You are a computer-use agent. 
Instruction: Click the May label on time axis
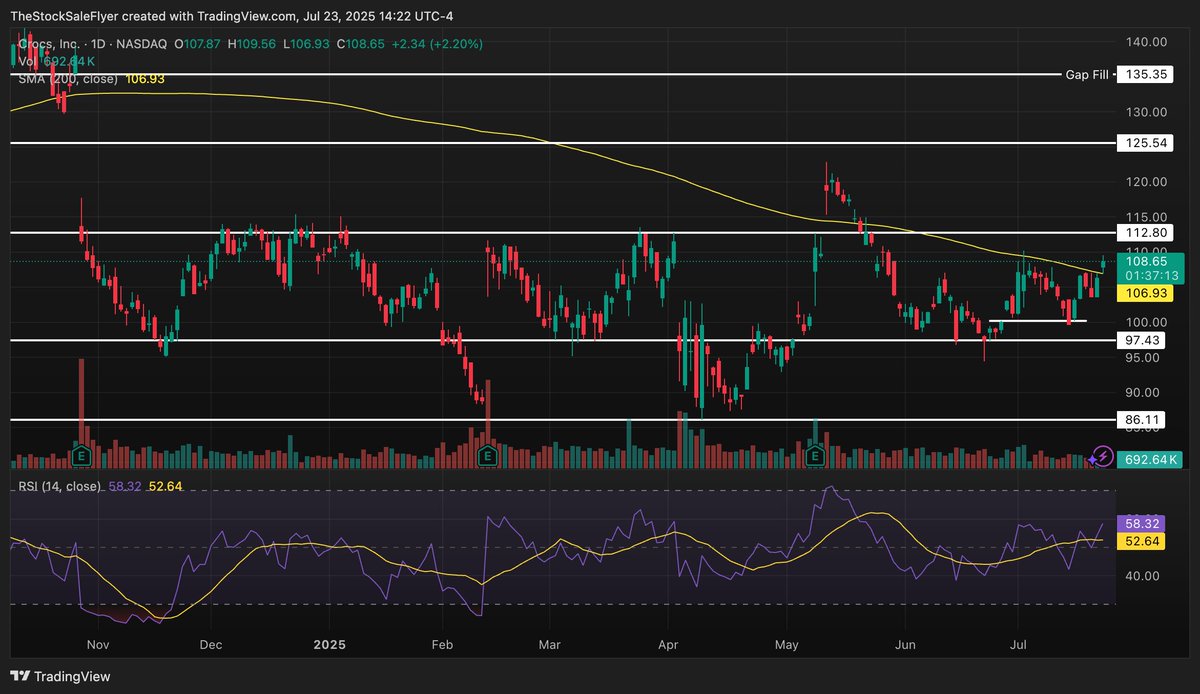tap(787, 645)
